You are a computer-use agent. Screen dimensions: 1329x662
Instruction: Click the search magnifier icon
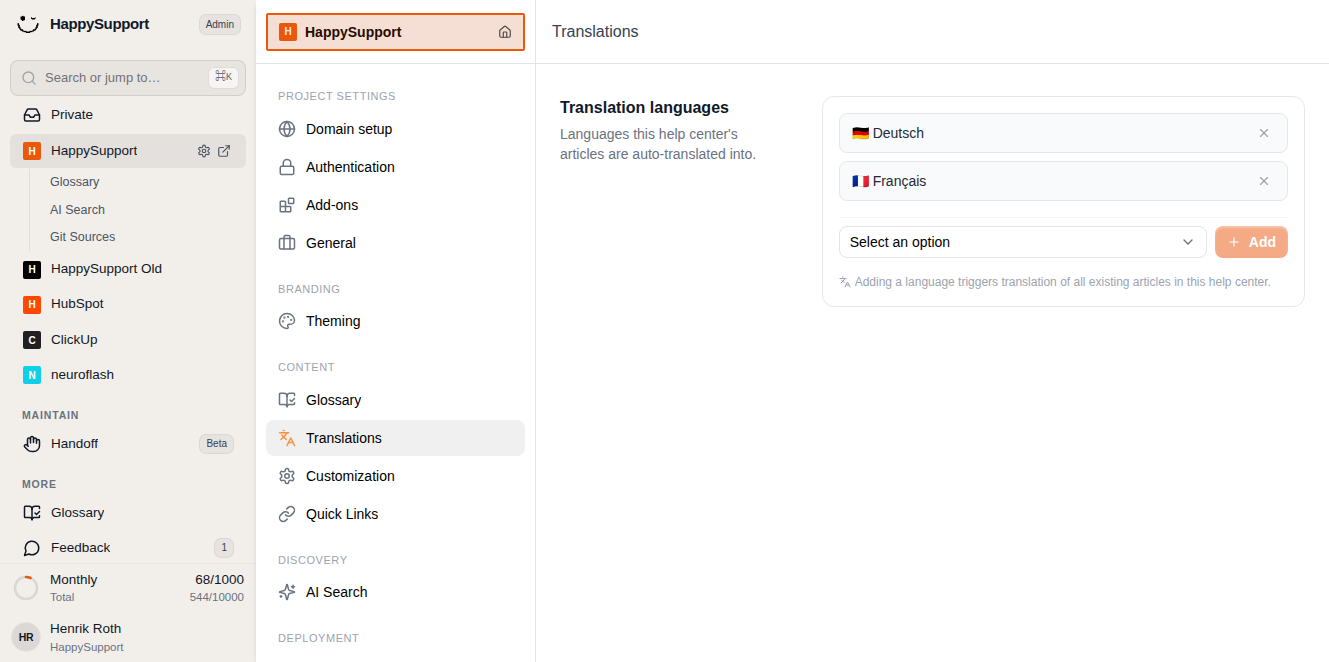coord(29,77)
